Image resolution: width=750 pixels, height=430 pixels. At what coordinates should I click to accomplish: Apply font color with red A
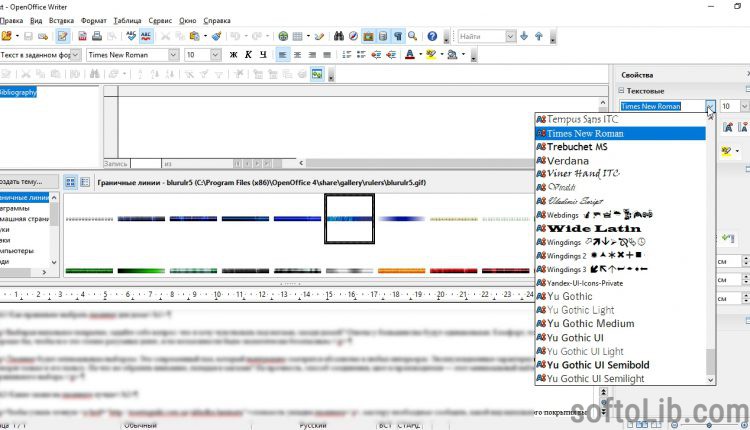[x=410, y=55]
